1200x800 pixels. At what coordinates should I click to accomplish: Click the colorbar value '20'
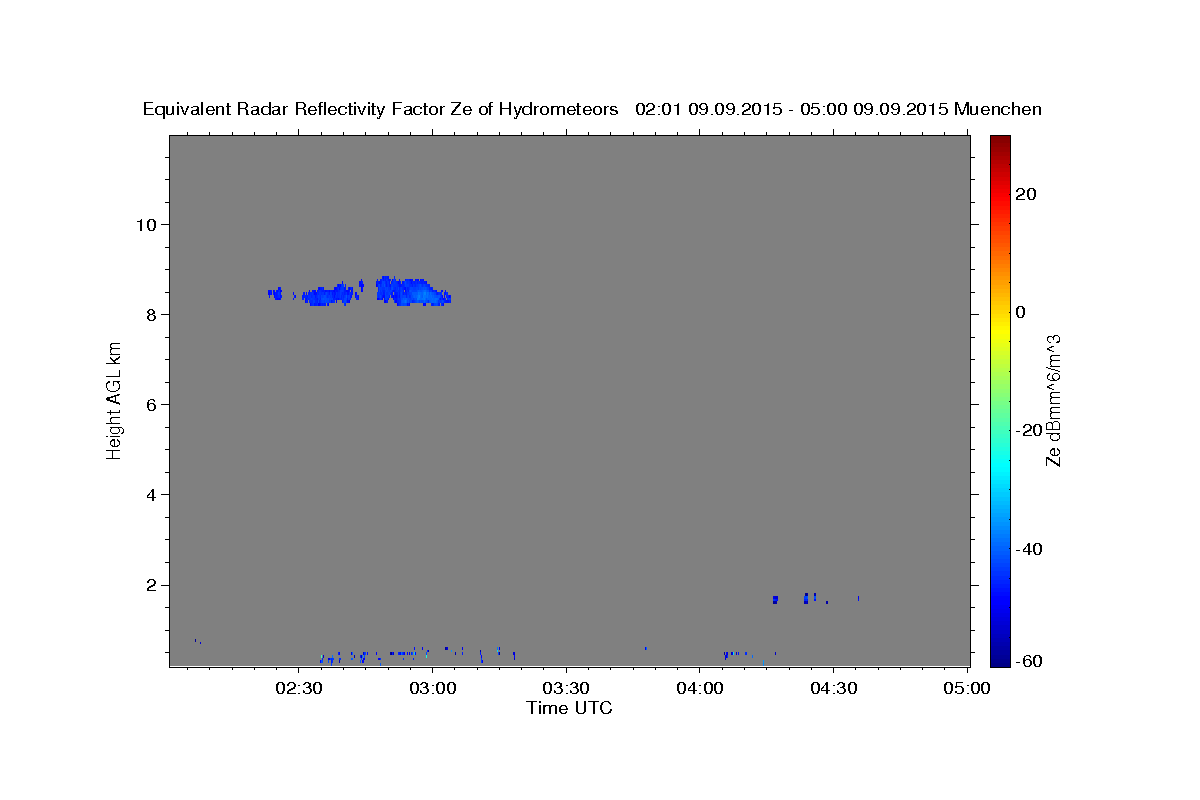click(1026, 194)
